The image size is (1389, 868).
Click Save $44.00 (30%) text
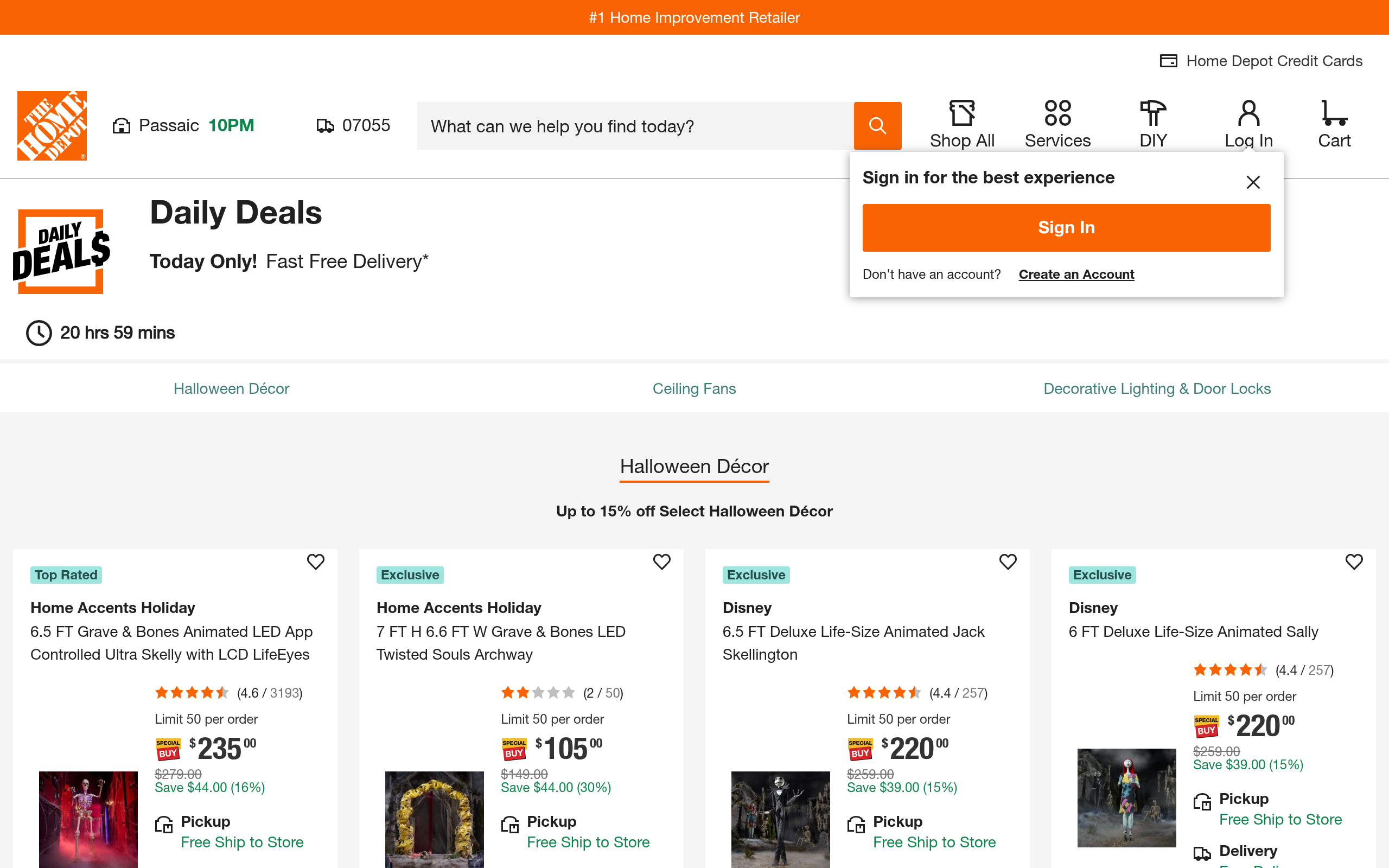pos(556,788)
